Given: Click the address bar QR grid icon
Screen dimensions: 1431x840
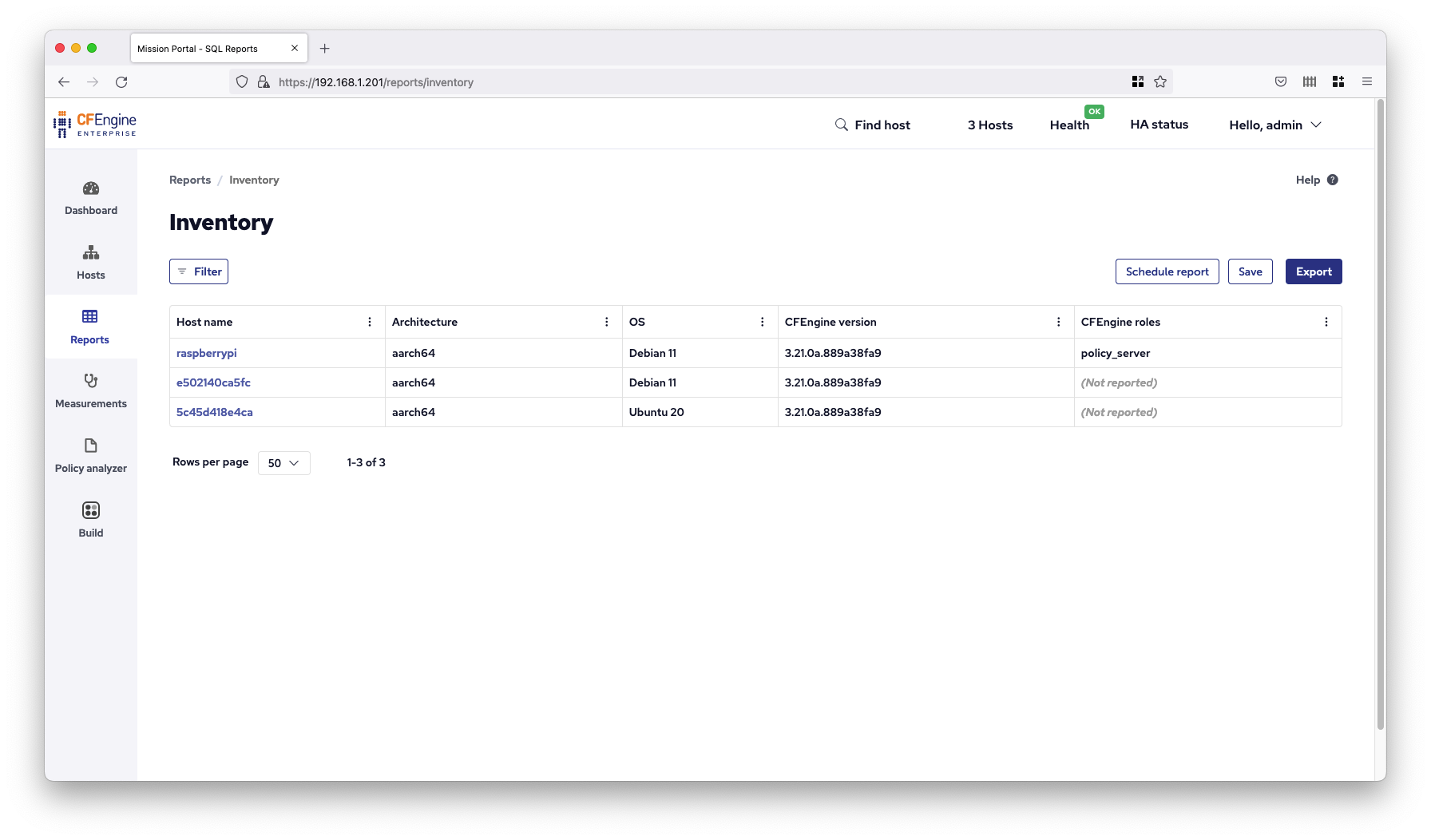Looking at the screenshot, I should [x=1138, y=81].
